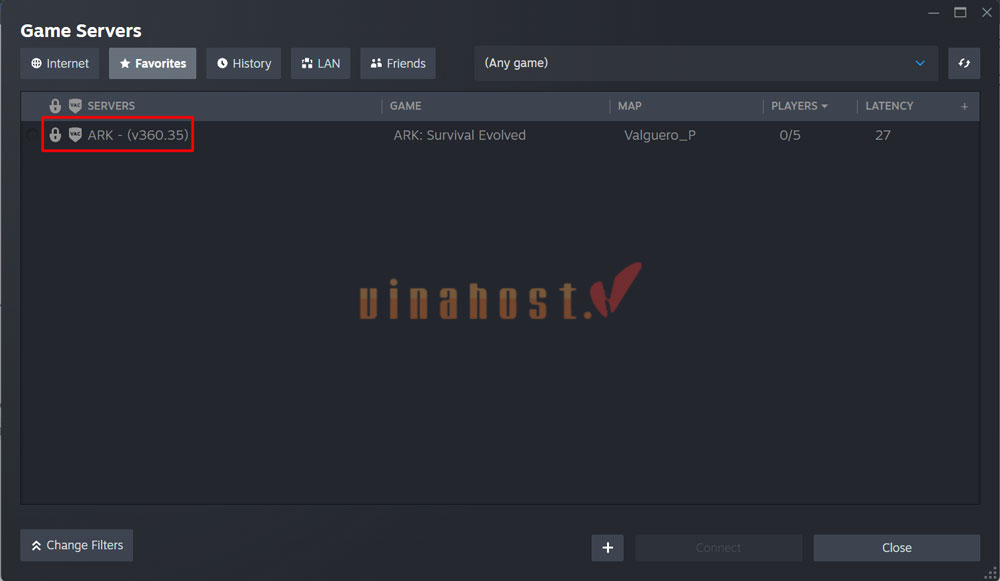Click lock icon on ARK server row
The width and height of the screenshot is (1000, 581).
[55, 135]
